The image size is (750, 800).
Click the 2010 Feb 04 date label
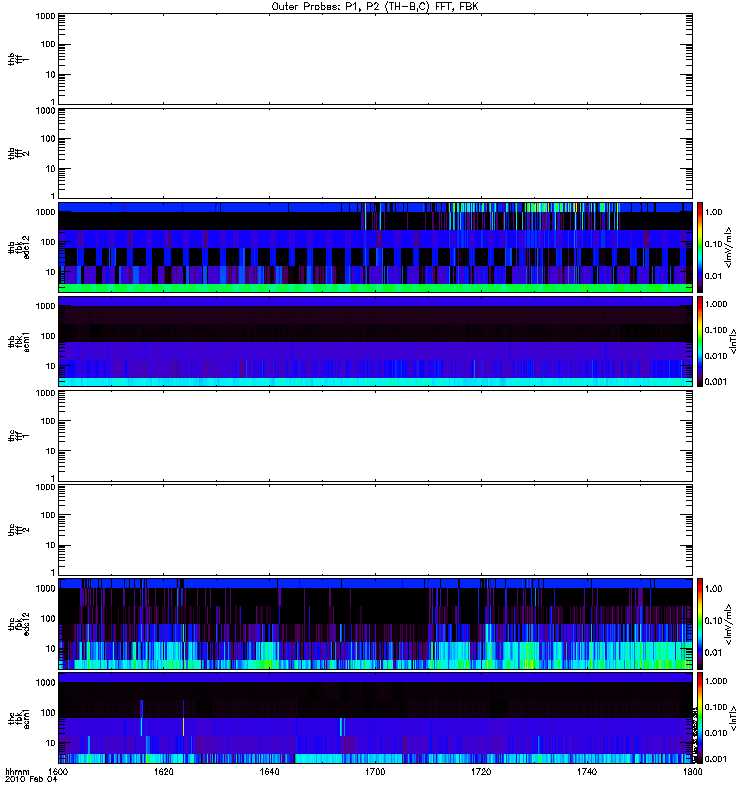31,780
